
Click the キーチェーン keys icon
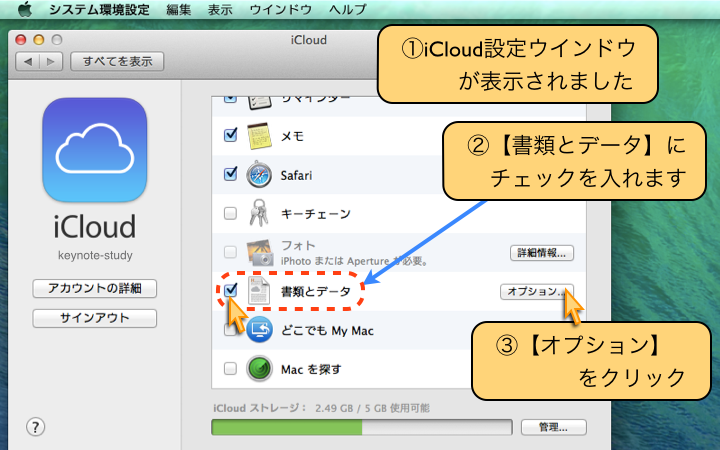[259, 213]
